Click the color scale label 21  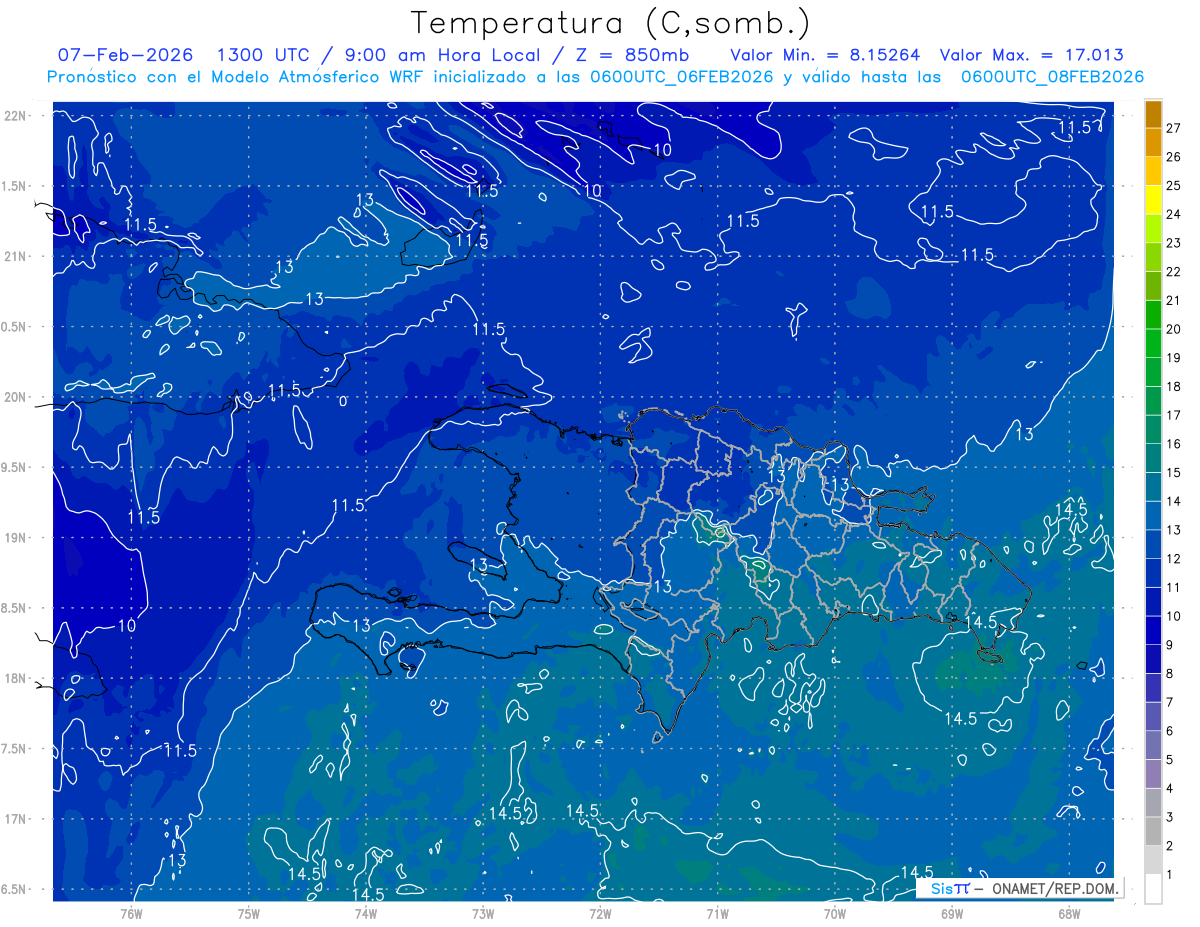pyautogui.click(x=1174, y=300)
